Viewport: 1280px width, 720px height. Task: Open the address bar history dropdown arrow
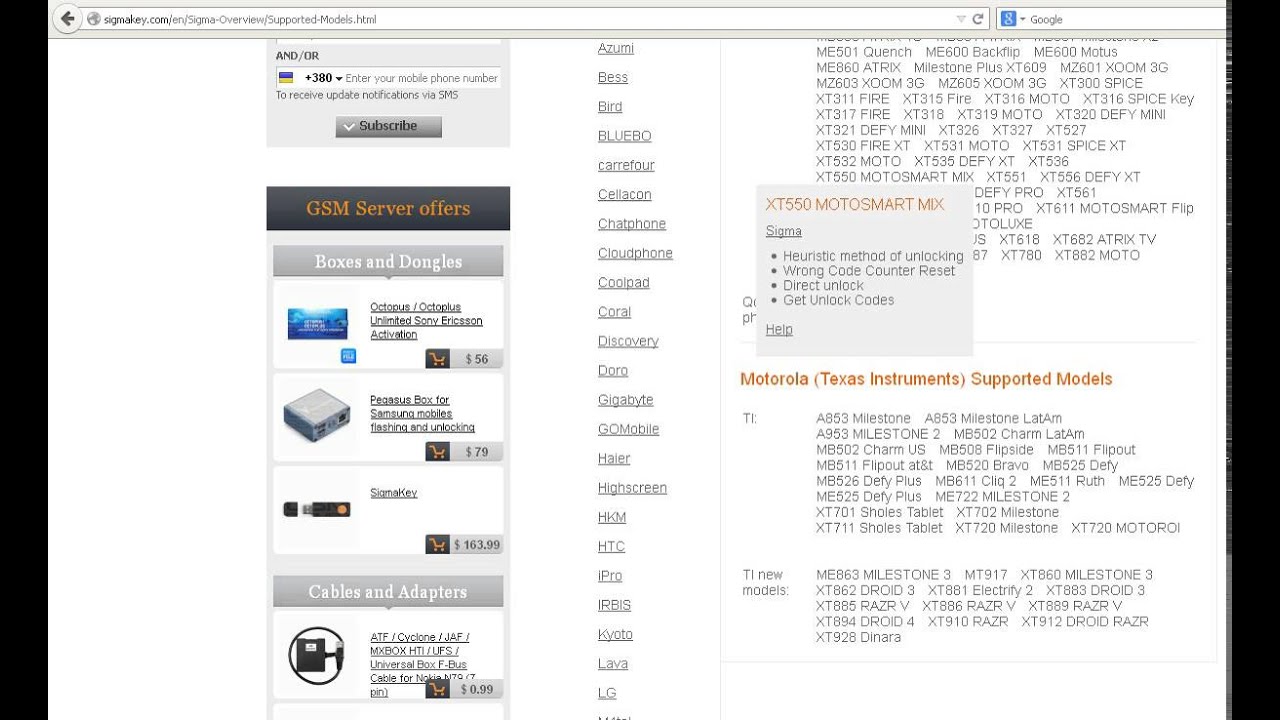[x=961, y=19]
